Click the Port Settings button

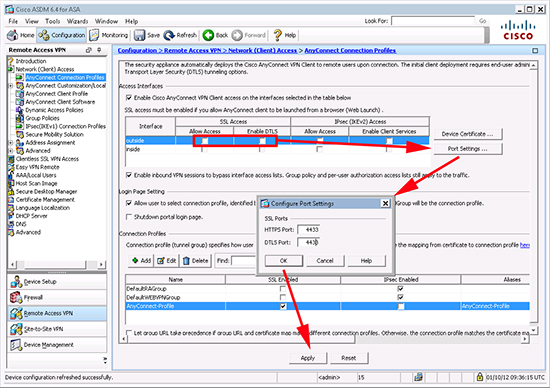(468, 149)
